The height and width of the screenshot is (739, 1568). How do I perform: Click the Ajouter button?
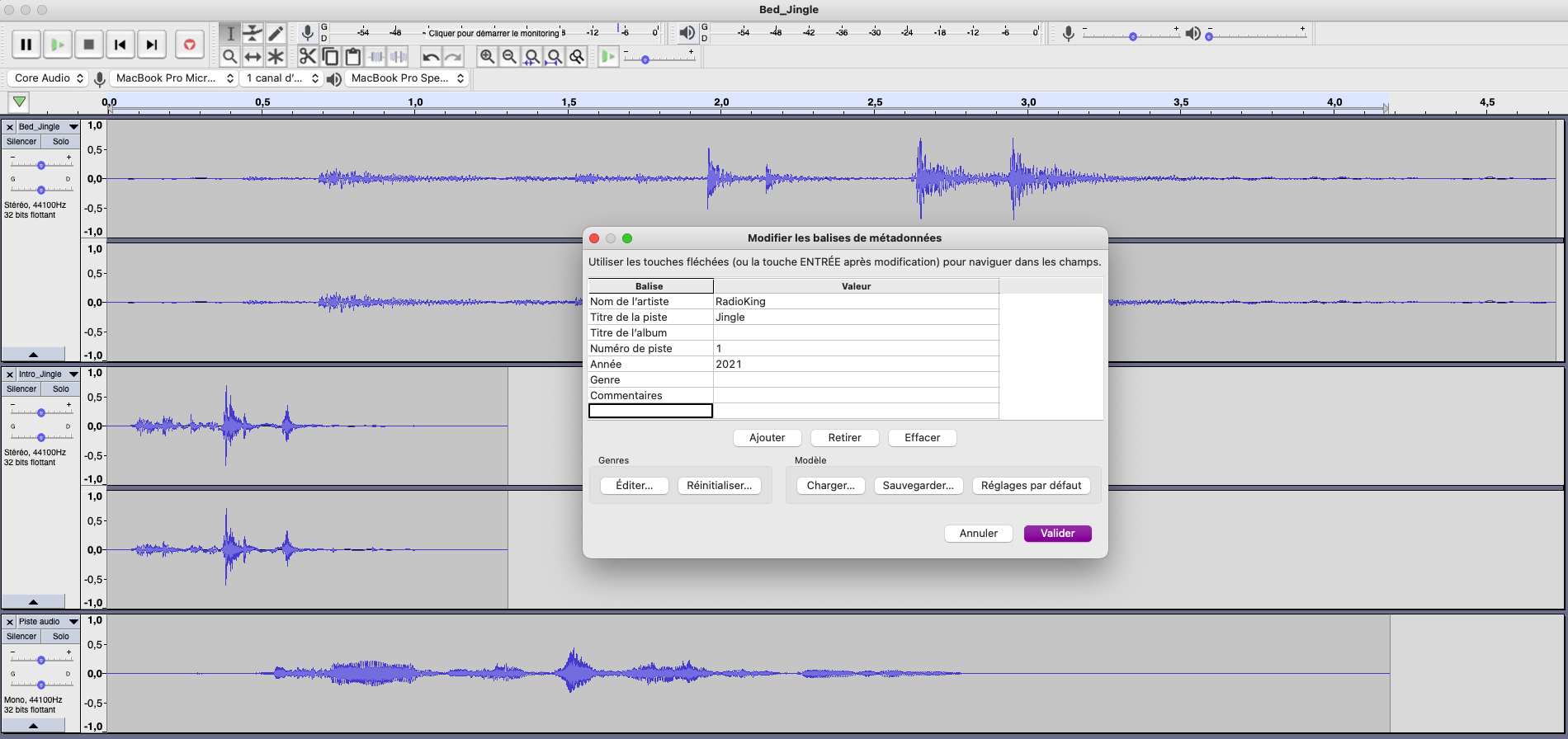point(767,438)
